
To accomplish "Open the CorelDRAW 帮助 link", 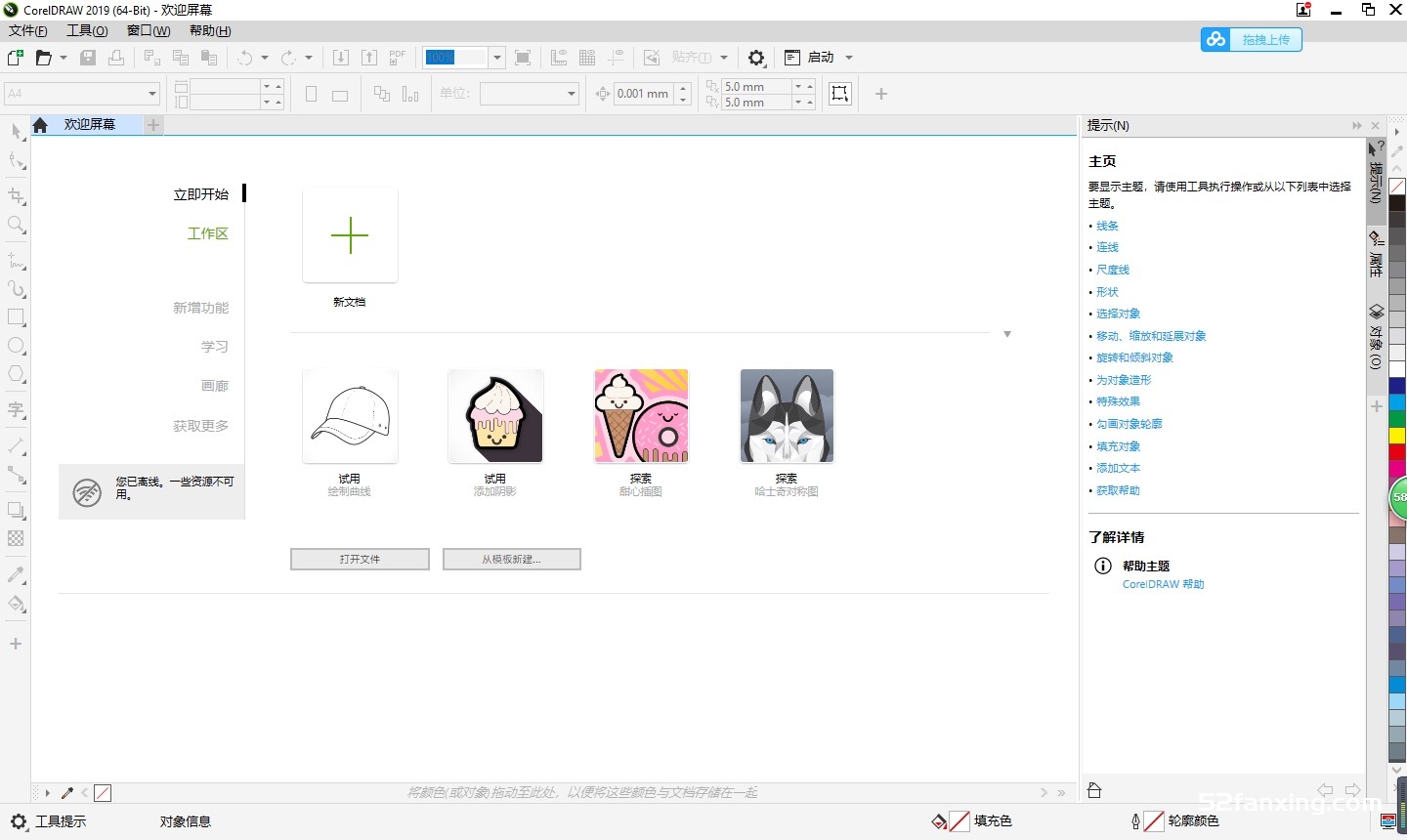I will pyautogui.click(x=1163, y=584).
